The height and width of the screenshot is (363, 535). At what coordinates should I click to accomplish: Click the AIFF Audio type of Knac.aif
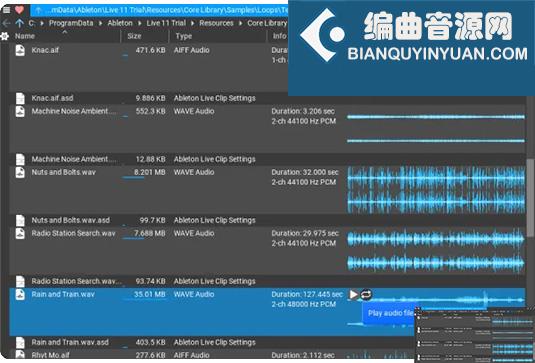pos(191,50)
